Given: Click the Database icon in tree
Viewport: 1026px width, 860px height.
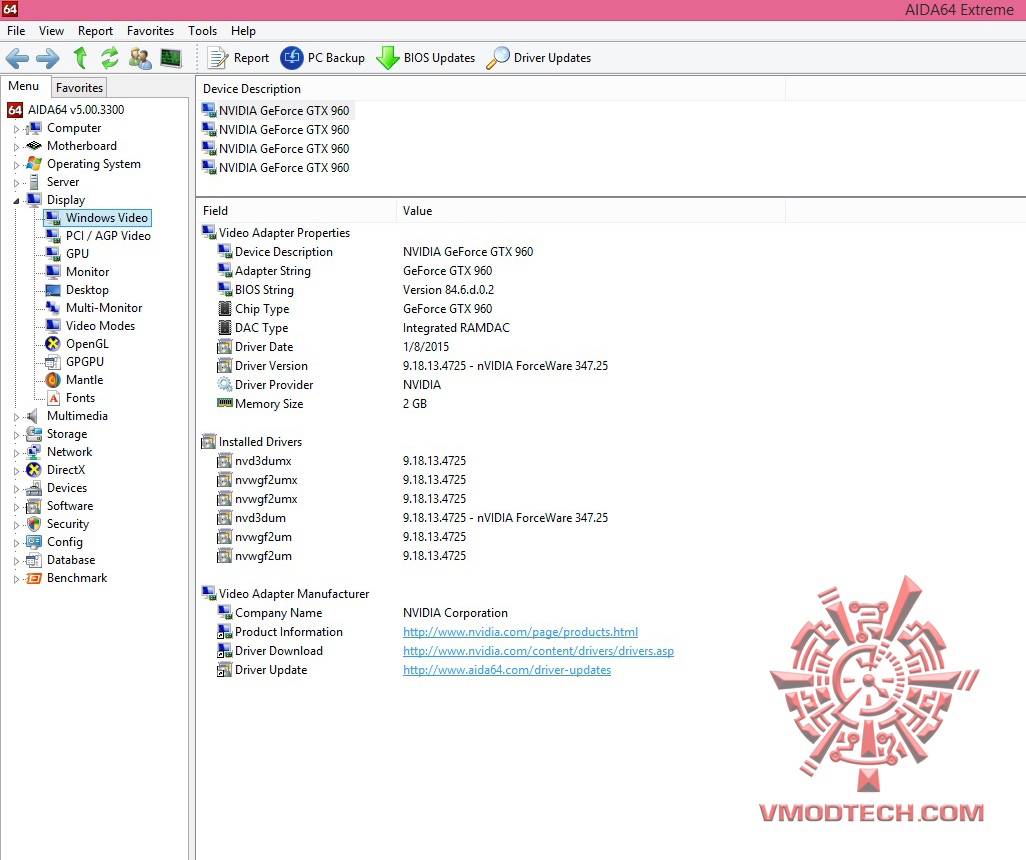Looking at the screenshot, I should point(34,560).
